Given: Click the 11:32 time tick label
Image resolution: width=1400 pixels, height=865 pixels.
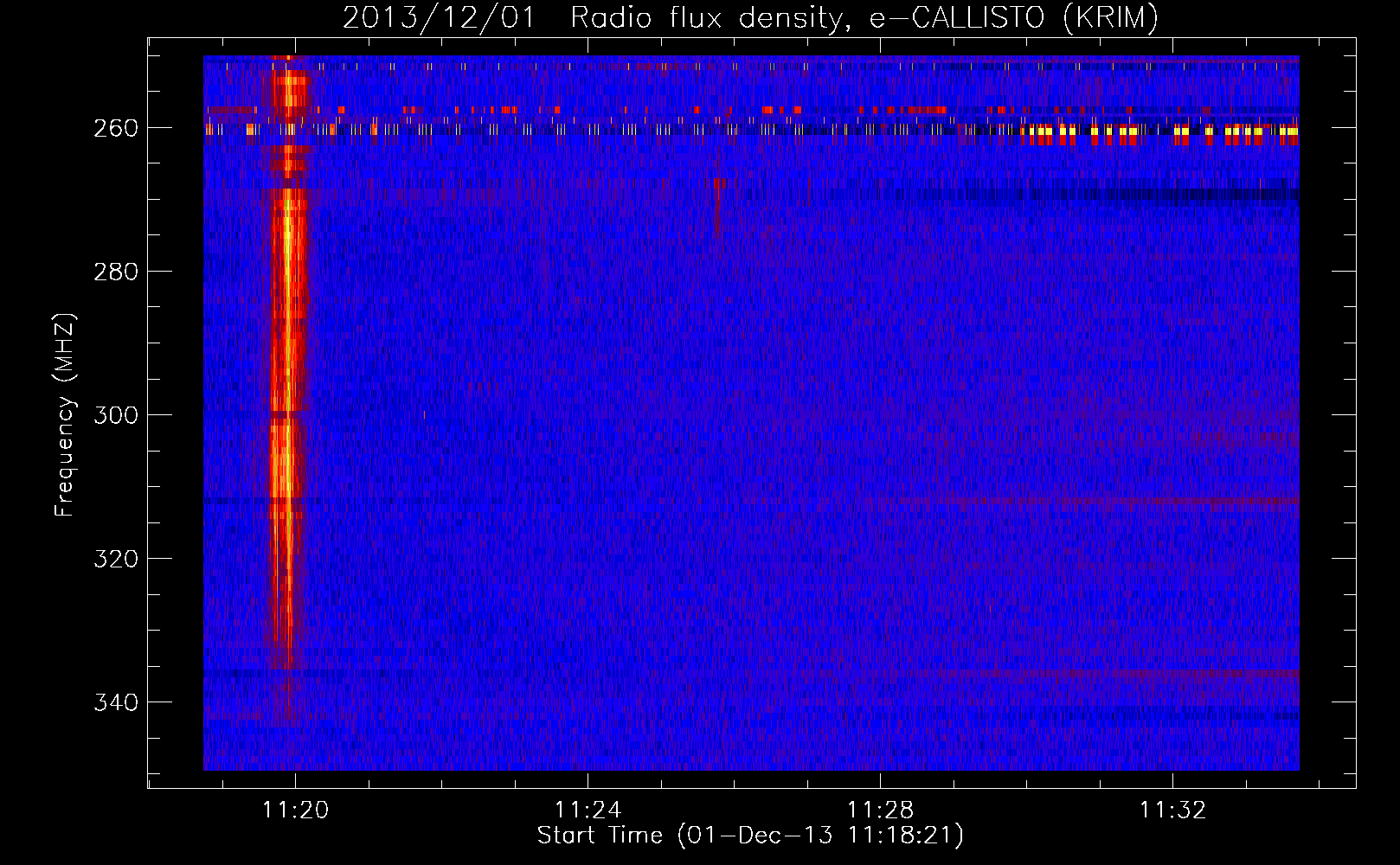Looking at the screenshot, I should [x=1173, y=810].
